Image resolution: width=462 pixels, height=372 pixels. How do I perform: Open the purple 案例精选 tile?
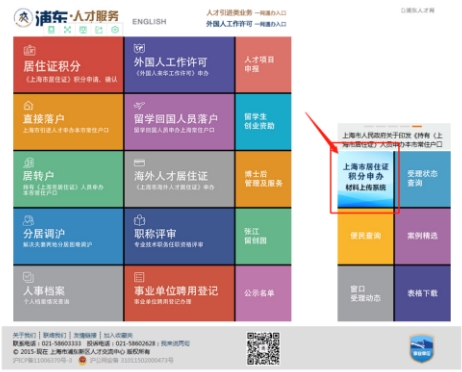pyautogui.click(x=423, y=236)
